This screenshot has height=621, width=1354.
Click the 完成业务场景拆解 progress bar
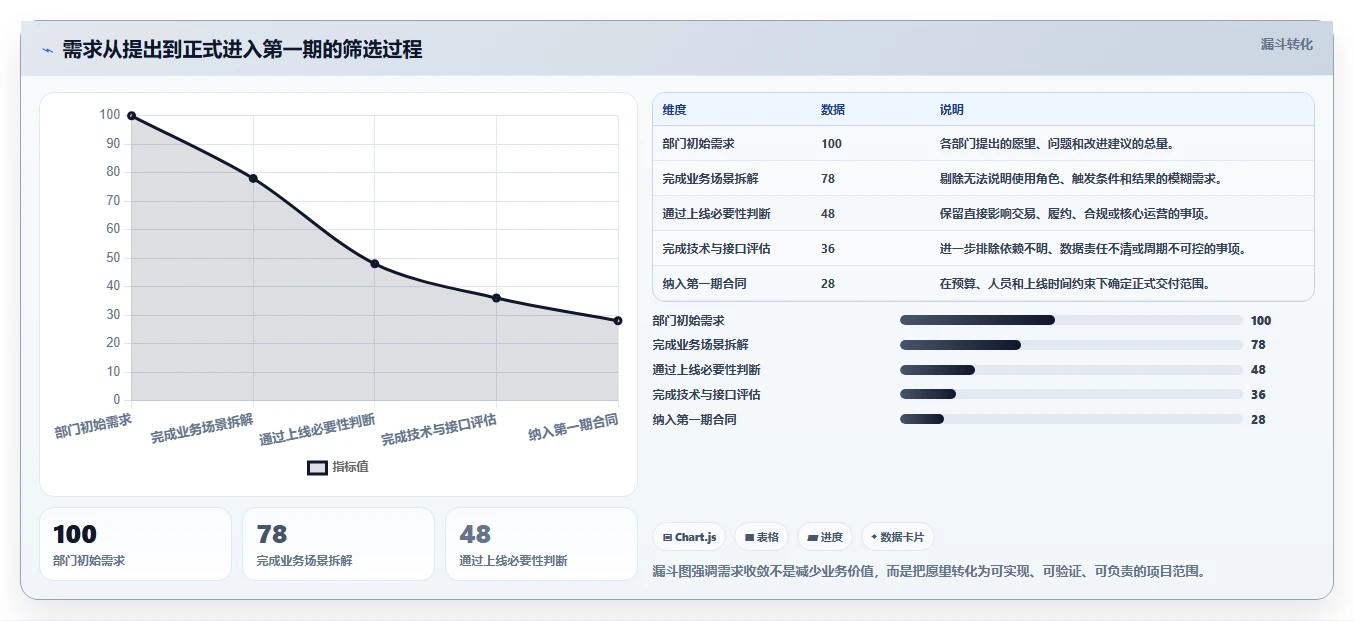click(1071, 345)
